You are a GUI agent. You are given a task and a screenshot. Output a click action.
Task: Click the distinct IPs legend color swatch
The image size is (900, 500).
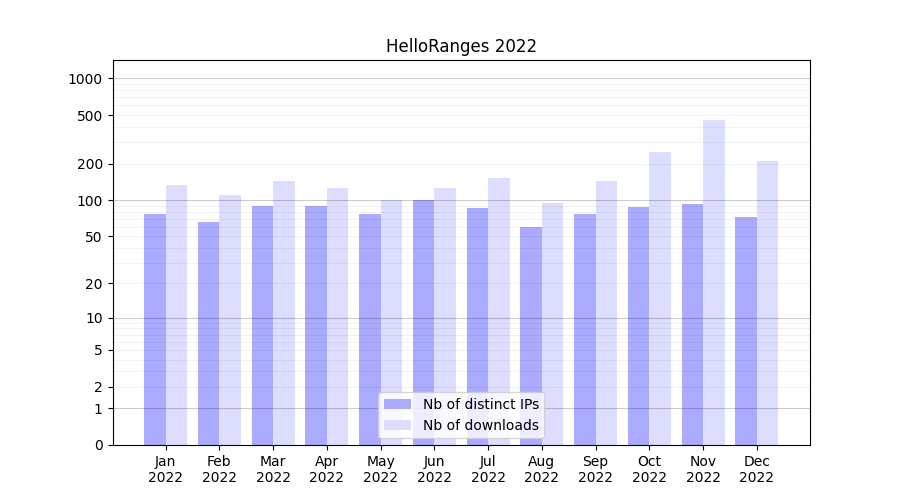coord(398,404)
